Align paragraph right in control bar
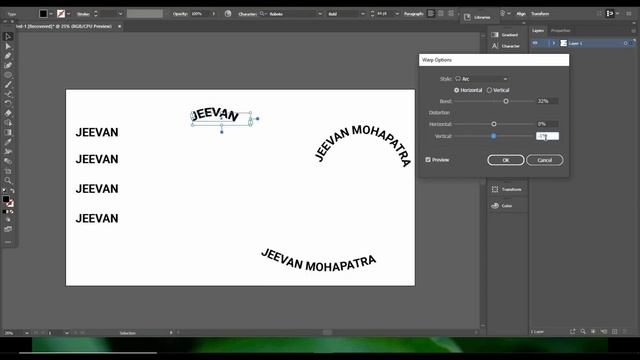This screenshot has width=640, height=360. [x=451, y=13]
